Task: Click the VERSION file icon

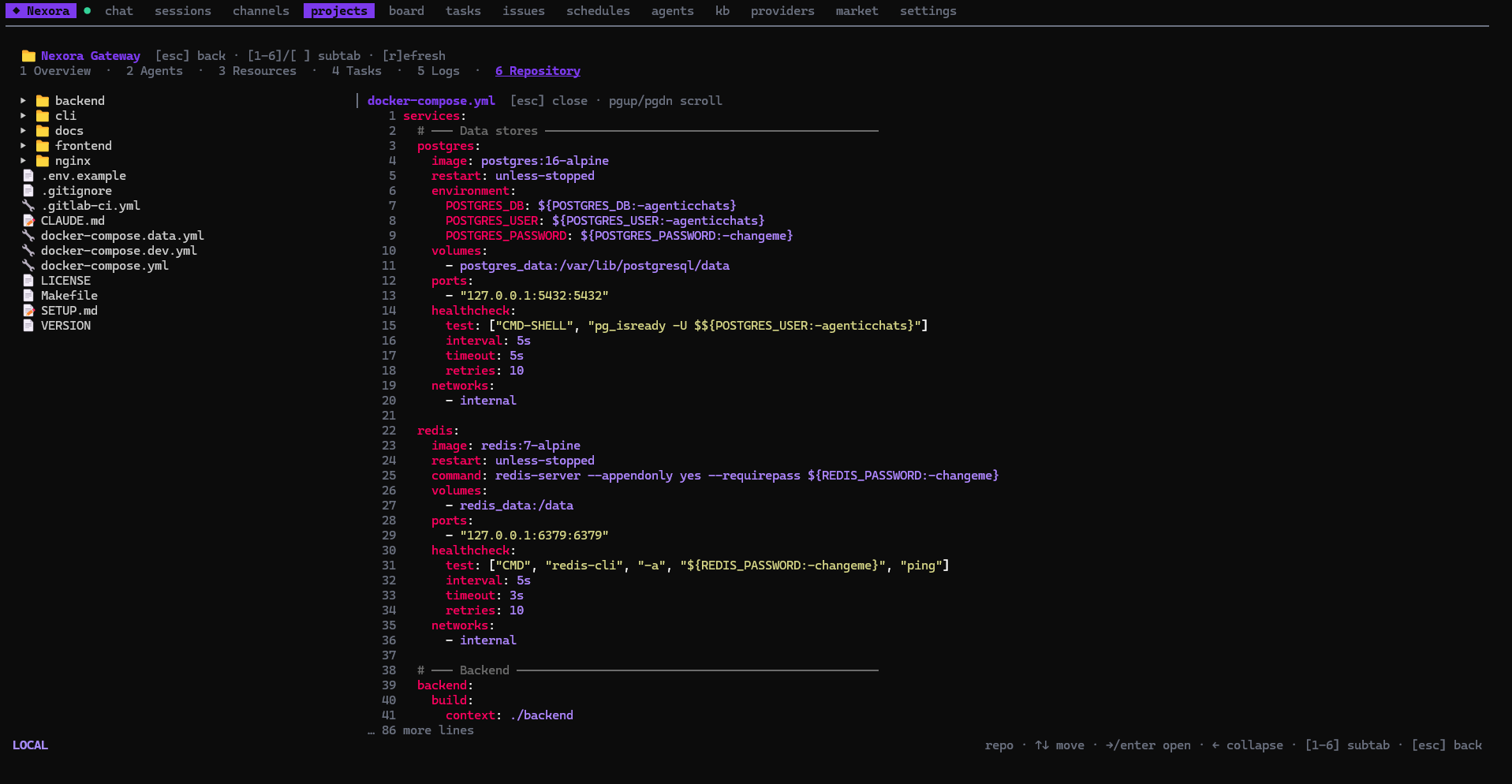Action: (28, 326)
